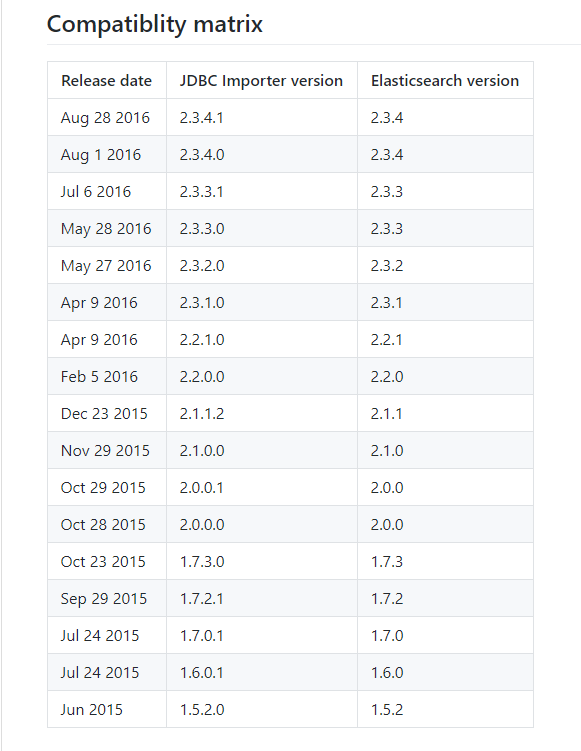This screenshot has width=581, height=751.
Task: Click Elasticsearch version 1.7.2 cell
Action: (445, 598)
